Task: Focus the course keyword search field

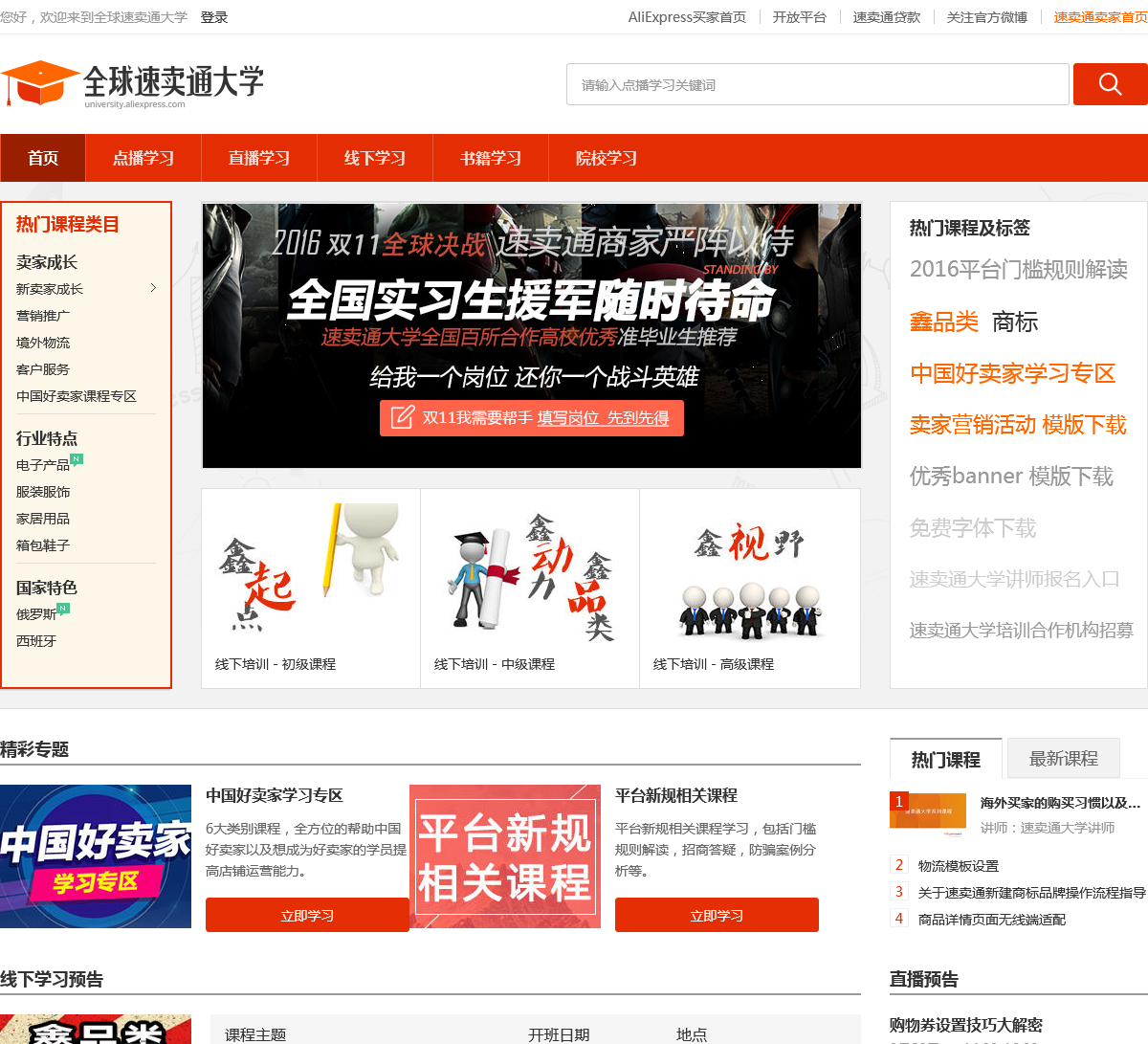Action: tap(818, 84)
